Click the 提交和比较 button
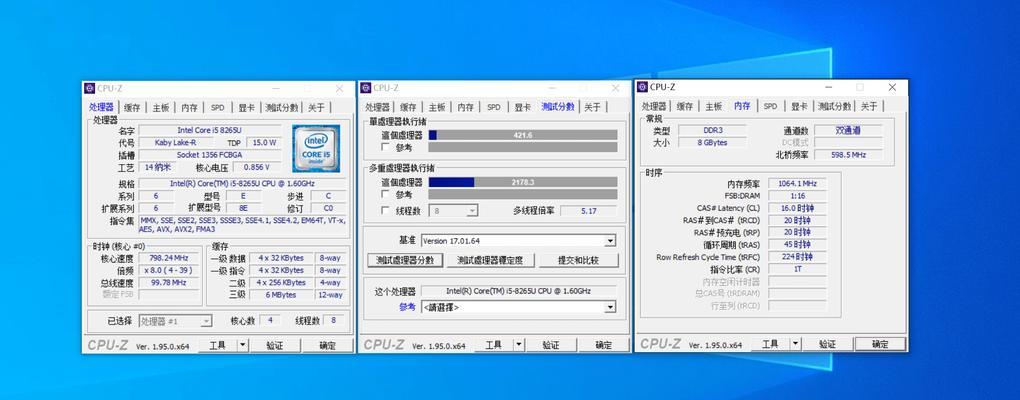Viewport: 1020px width, 400px height. click(578, 260)
